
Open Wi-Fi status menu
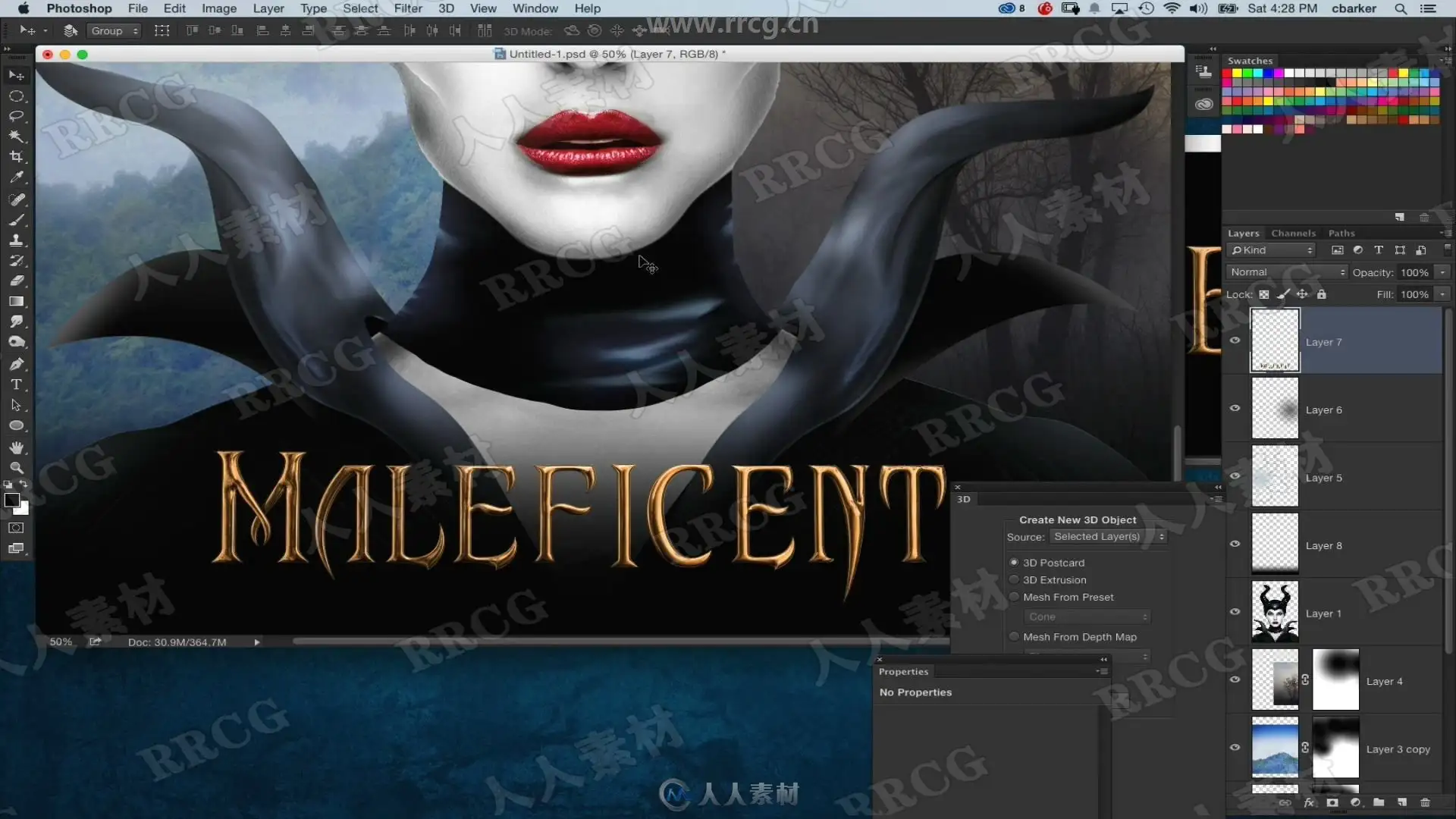click(1172, 8)
